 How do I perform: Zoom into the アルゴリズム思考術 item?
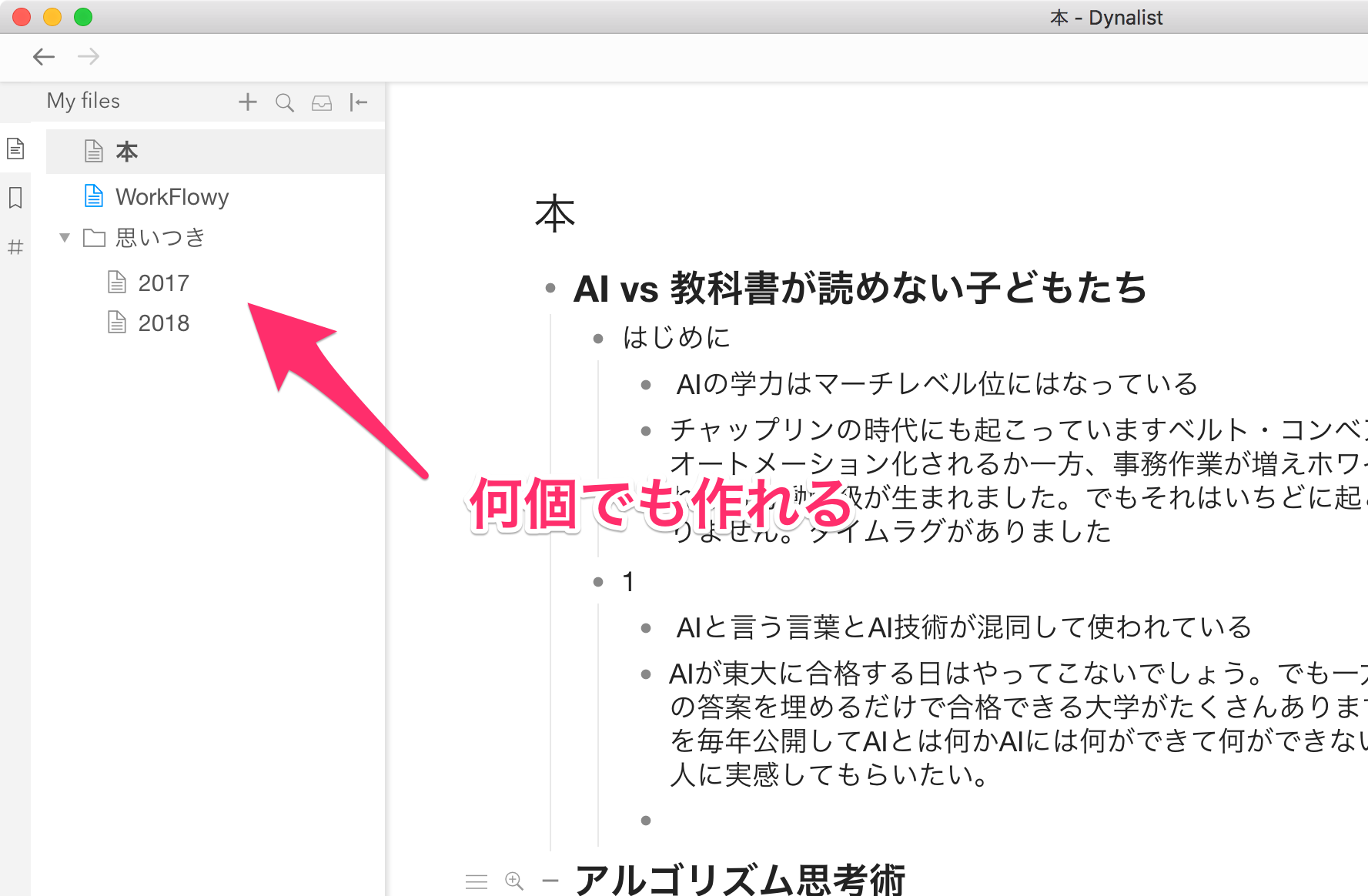tap(514, 881)
